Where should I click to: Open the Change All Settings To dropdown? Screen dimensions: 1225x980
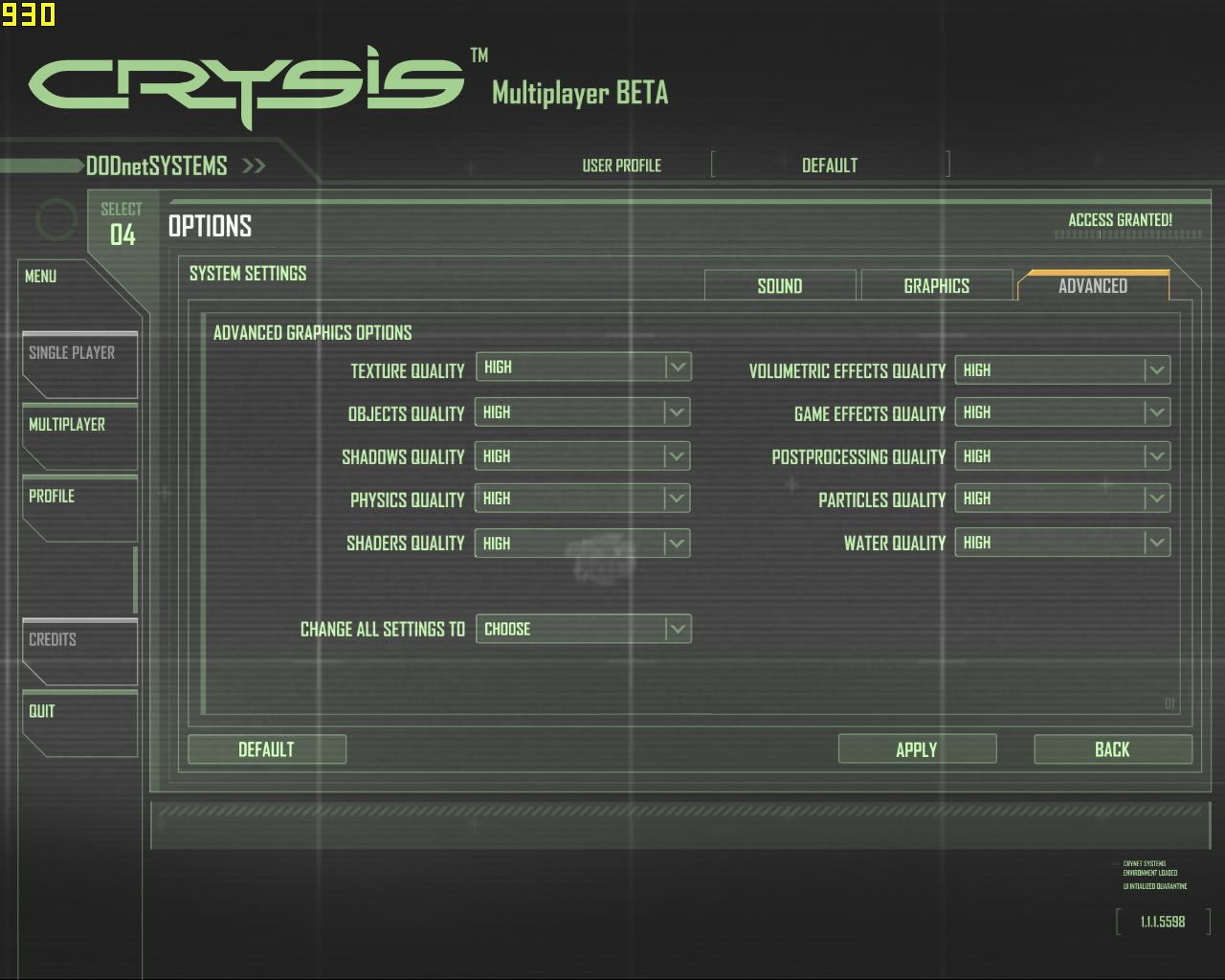[583, 629]
